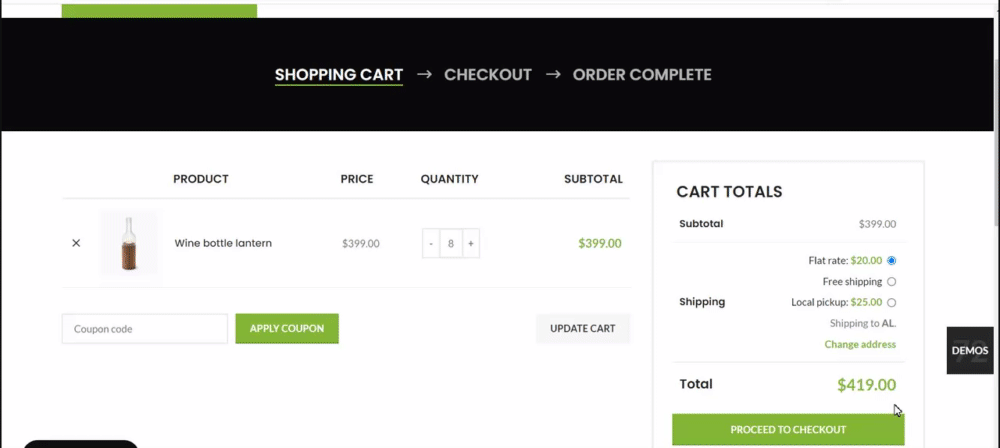The height and width of the screenshot is (448, 1000).
Task: Choose Free shipping radio button
Action: [x=891, y=282]
